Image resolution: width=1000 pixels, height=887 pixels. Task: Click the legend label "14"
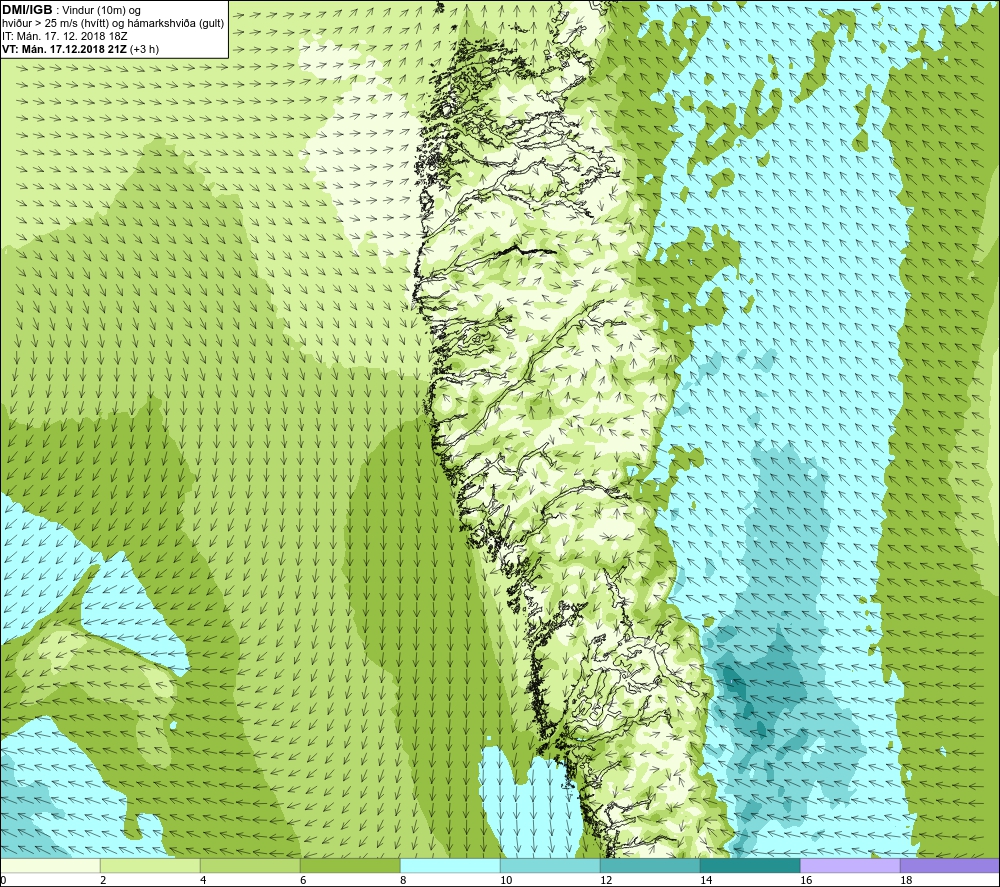click(706, 881)
